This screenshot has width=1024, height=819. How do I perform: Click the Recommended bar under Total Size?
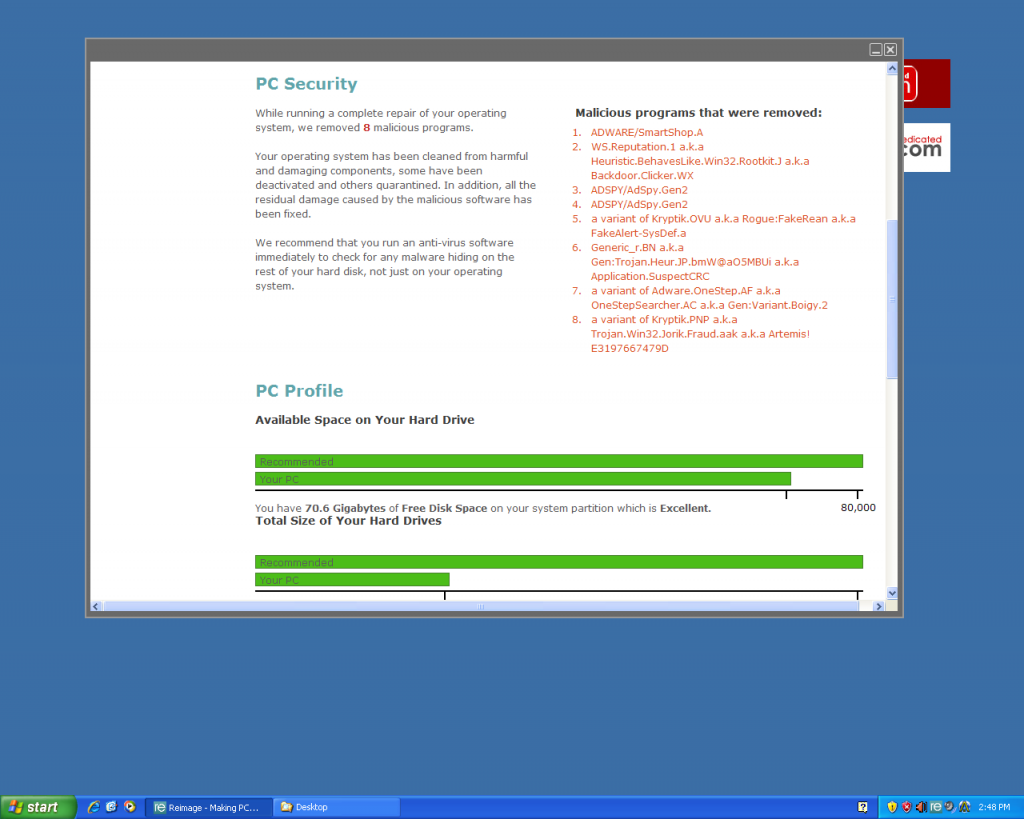pyautogui.click(x=559, y=562)
